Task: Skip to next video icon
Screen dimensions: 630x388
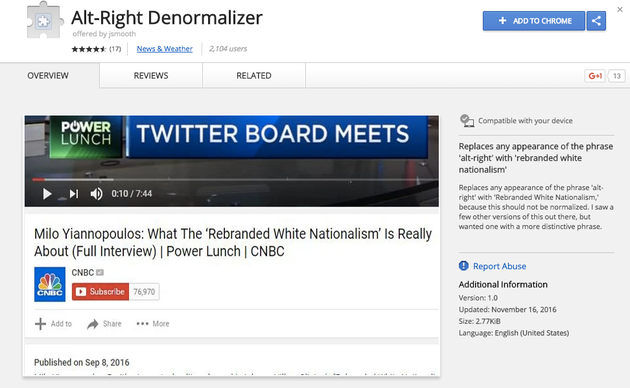Action: (74, 194)
